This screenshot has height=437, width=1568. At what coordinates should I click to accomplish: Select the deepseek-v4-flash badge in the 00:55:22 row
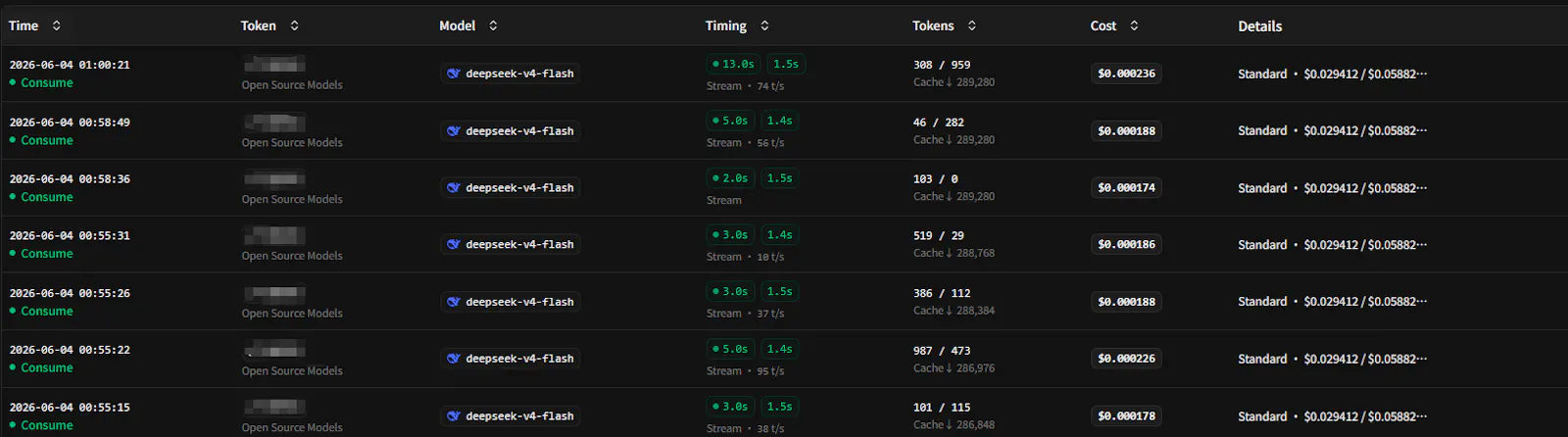coord(510,359)
